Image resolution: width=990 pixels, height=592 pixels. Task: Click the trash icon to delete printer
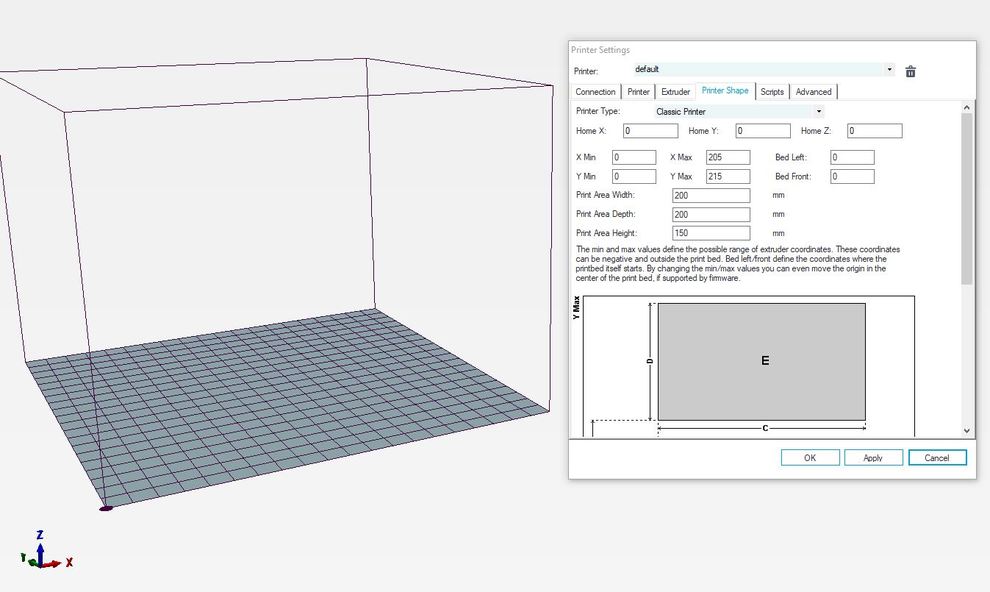(x=910, y=71)
